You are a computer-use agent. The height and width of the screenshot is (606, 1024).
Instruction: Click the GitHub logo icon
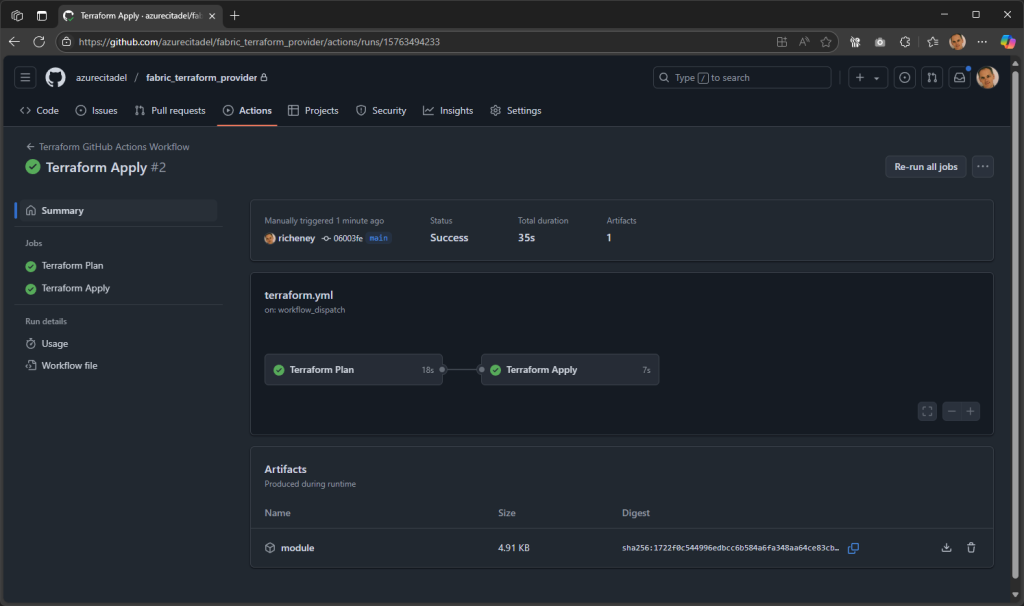pyautogui.click(x=55, y=77)
